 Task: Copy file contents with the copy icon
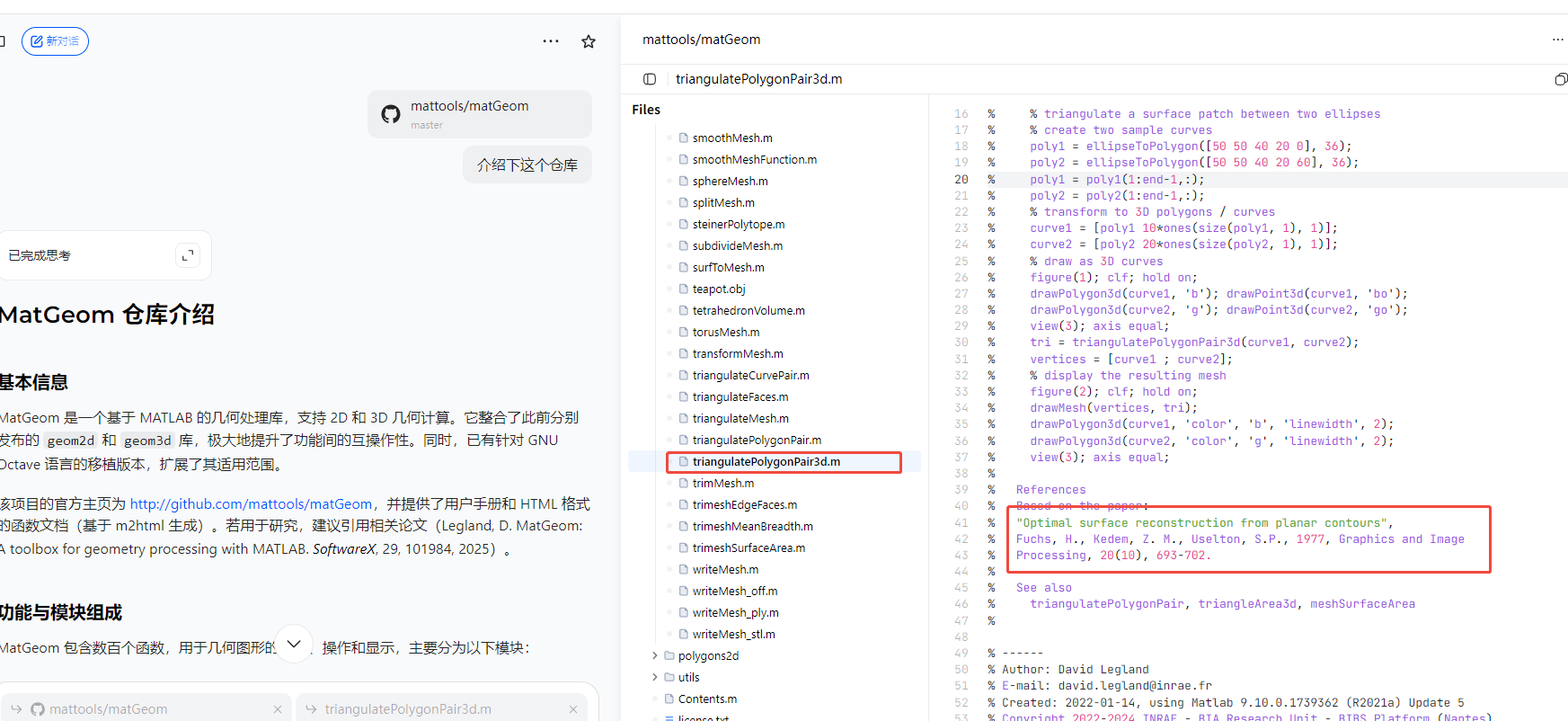point(1561,79)
